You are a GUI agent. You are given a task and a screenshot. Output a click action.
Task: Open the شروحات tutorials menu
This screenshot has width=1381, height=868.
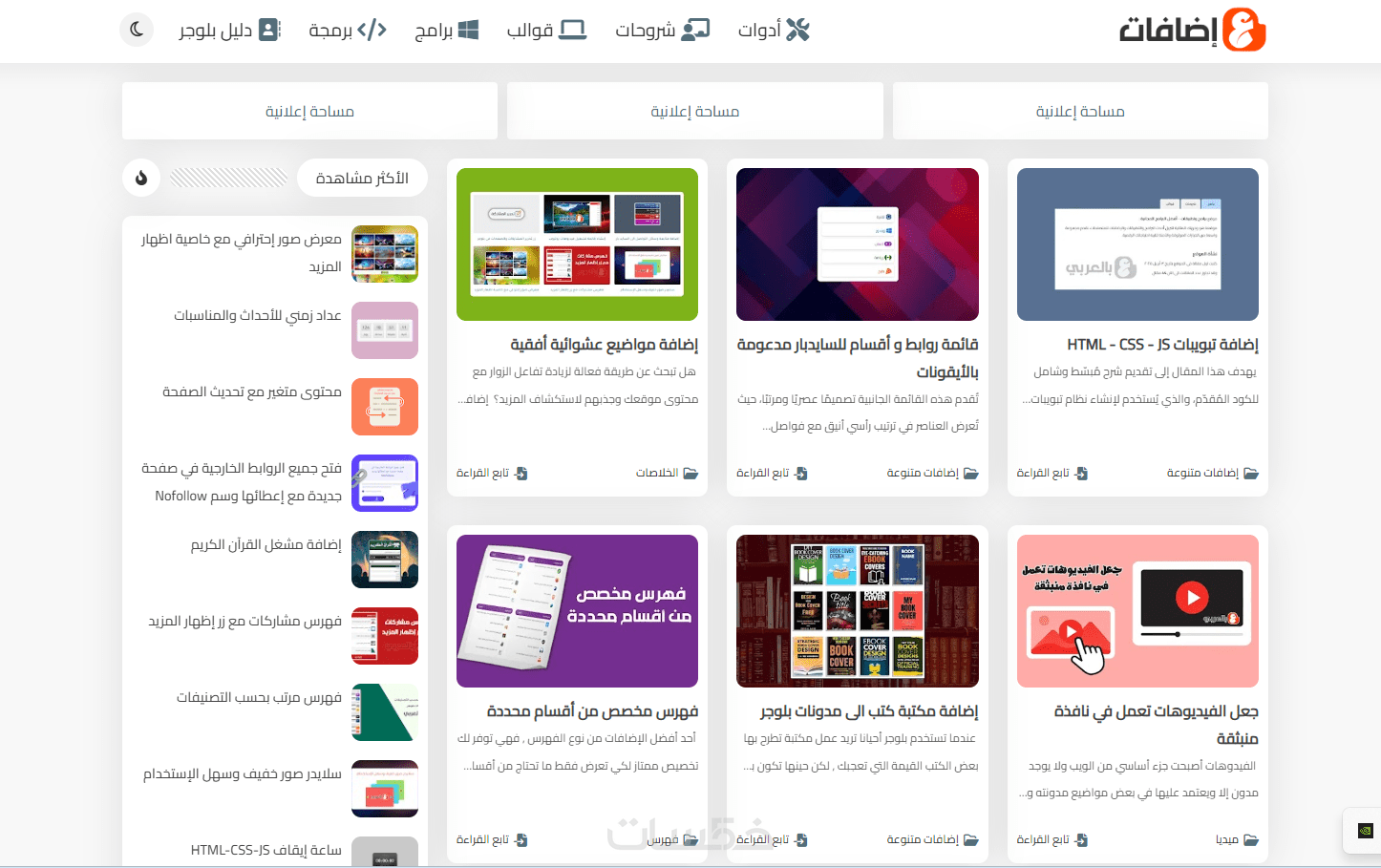coord(662,30)
